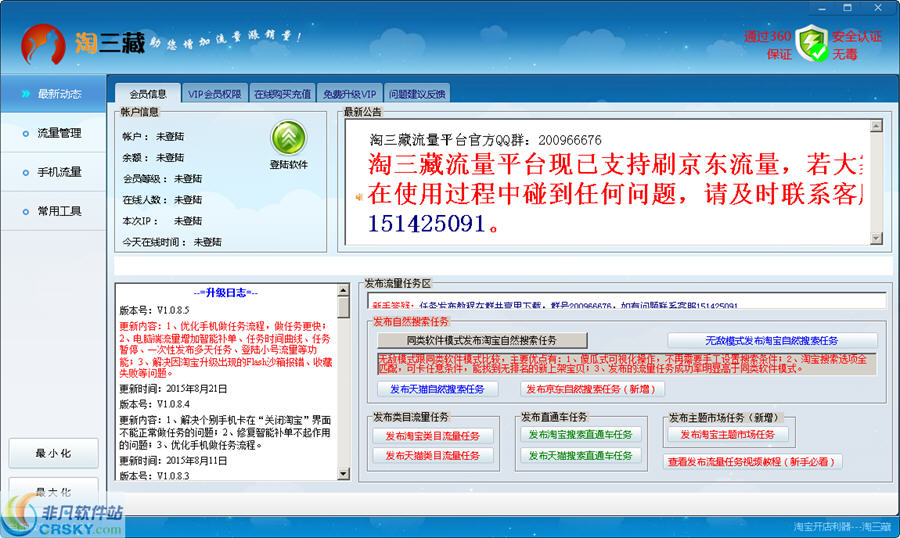Click the 安全认证无毒 text
Screen dimensions: 900x538
856,45
